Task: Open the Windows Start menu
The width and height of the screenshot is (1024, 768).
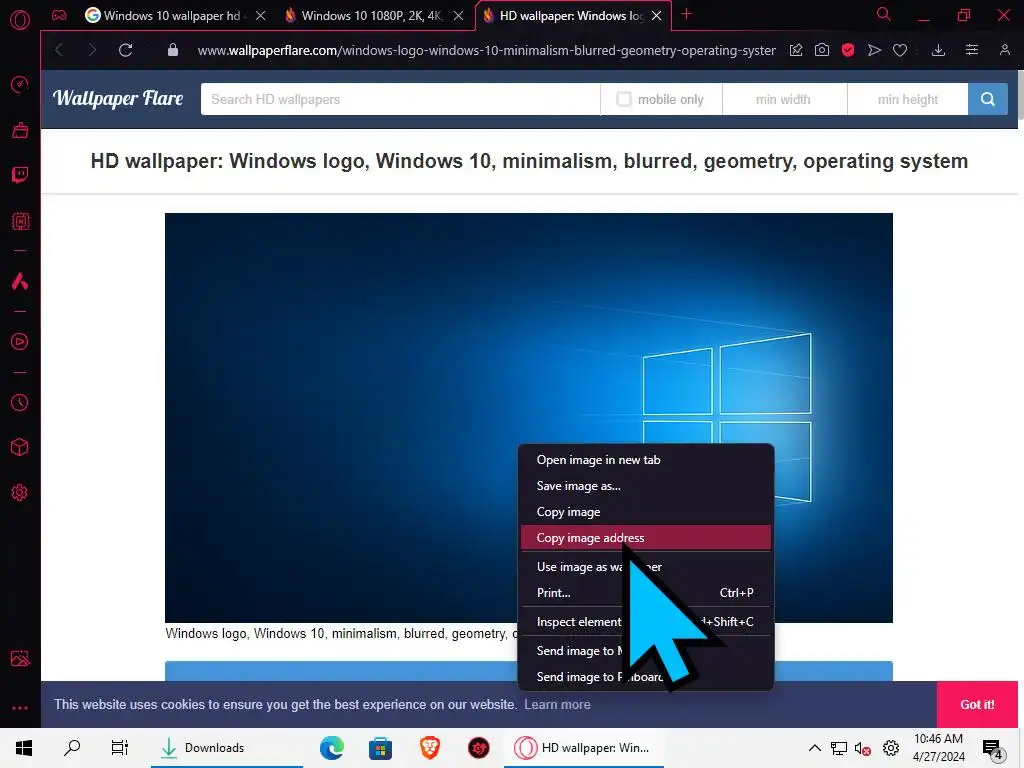Action: point(24,748)
